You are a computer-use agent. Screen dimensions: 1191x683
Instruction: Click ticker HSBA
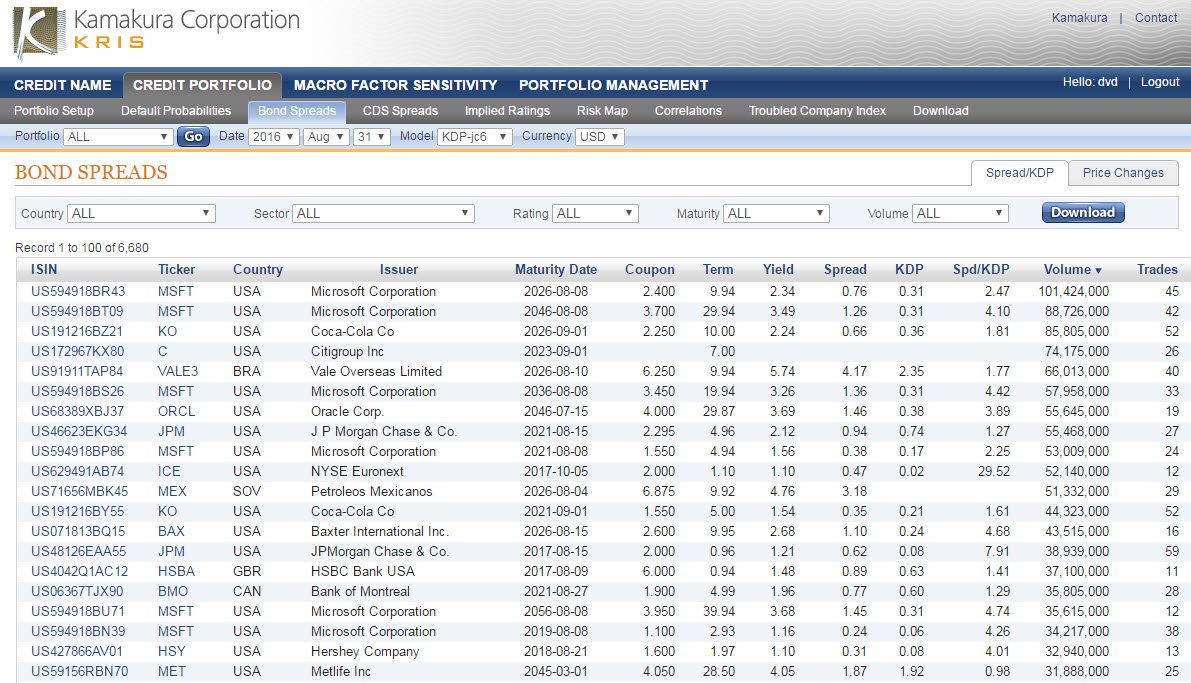pyautogui.click(x=176, y=571)
